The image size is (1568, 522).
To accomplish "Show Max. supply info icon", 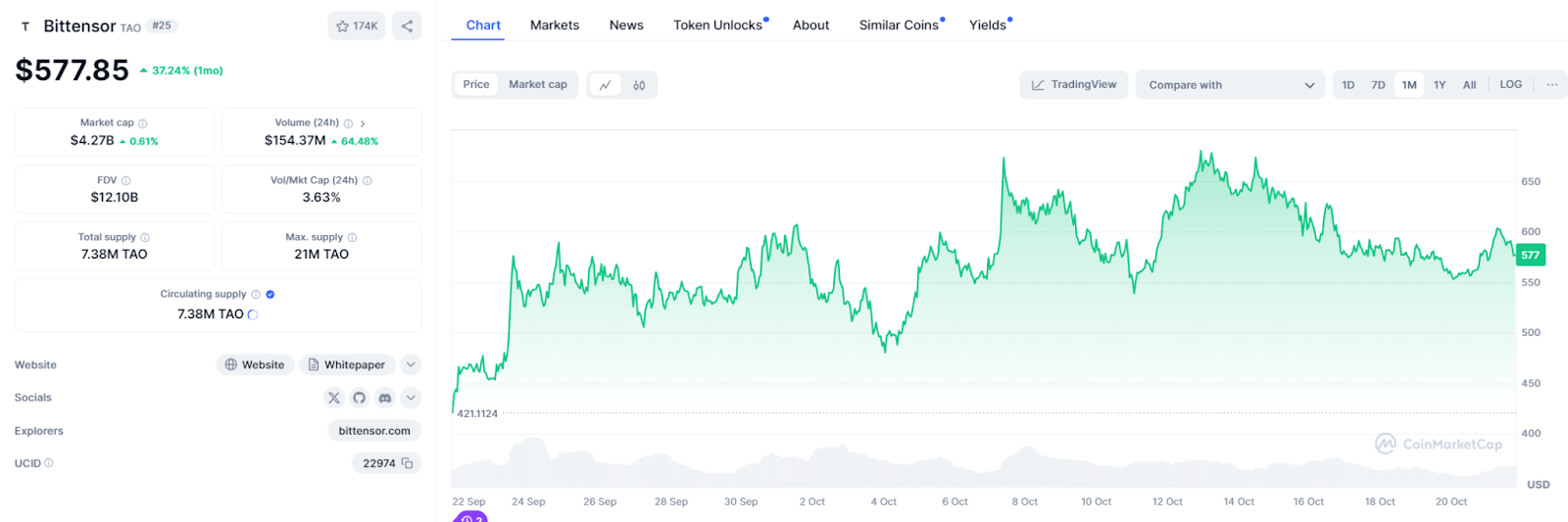I will (x=352, y=237).
